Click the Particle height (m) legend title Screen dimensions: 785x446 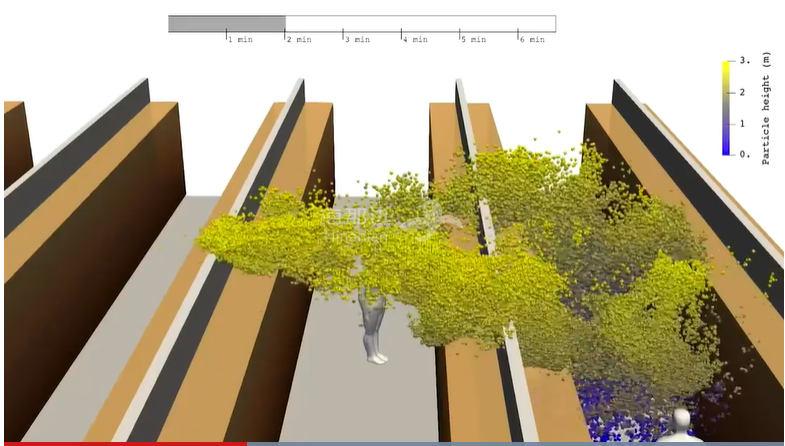point(766,110)
